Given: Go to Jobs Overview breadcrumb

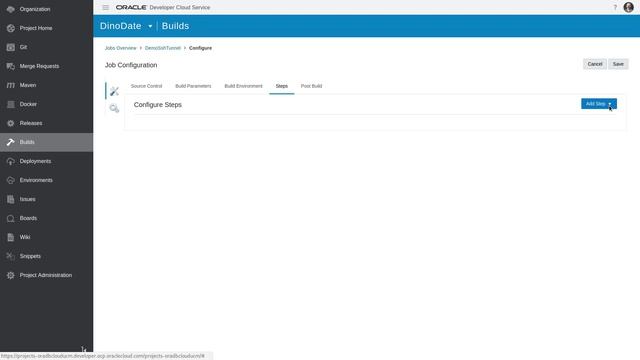Looking at the screenshot, I should click(120, 48).
